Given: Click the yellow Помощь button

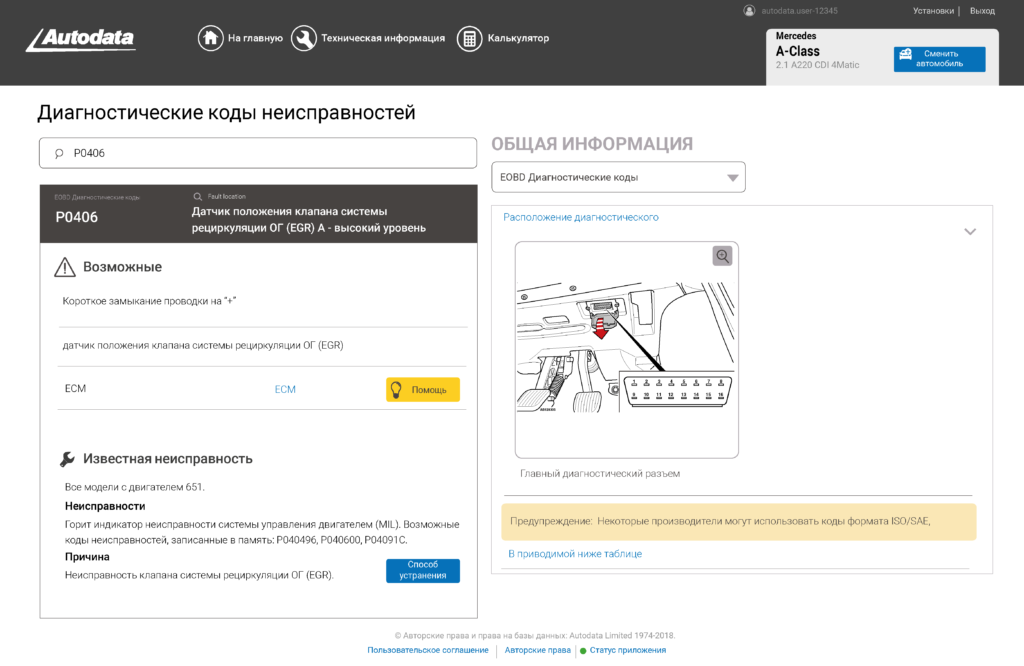Looking at the screenshot, I should tap(423, 389).
